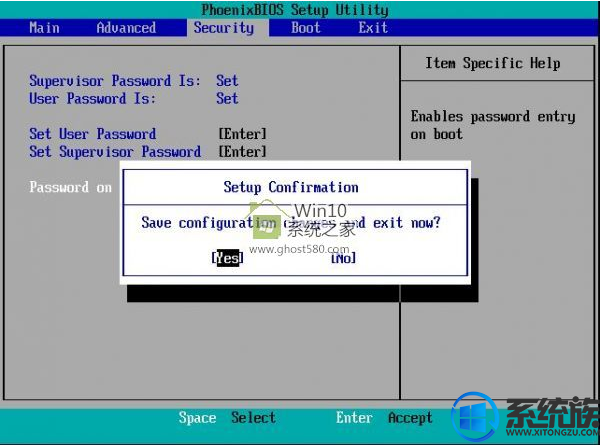Select Set Supervisor Password entry
This screenshot has height=445, width=600.
(x=115, y=152)
